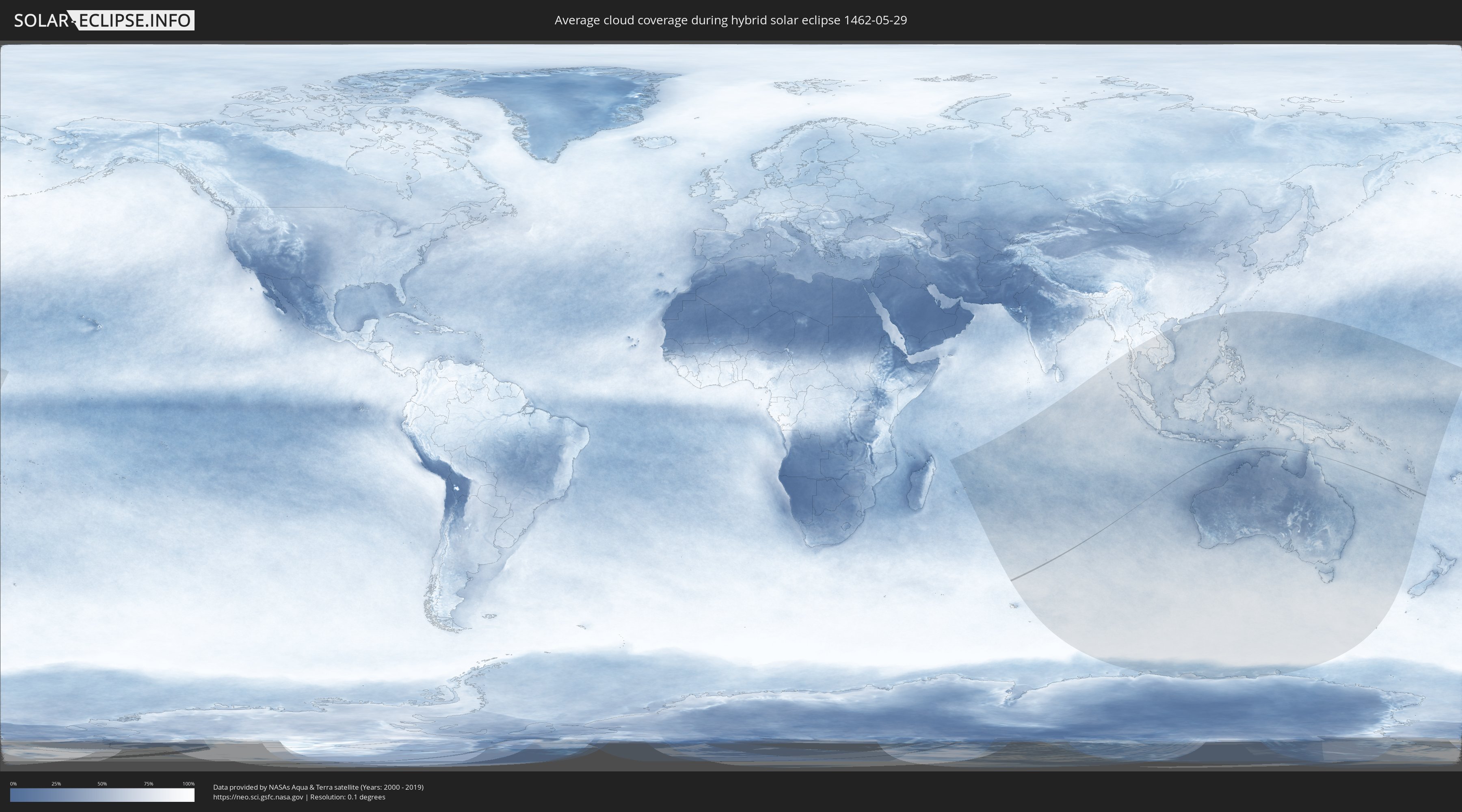Open the neo.sci.gsfc.nasa.gov URL

pos(258,797)
